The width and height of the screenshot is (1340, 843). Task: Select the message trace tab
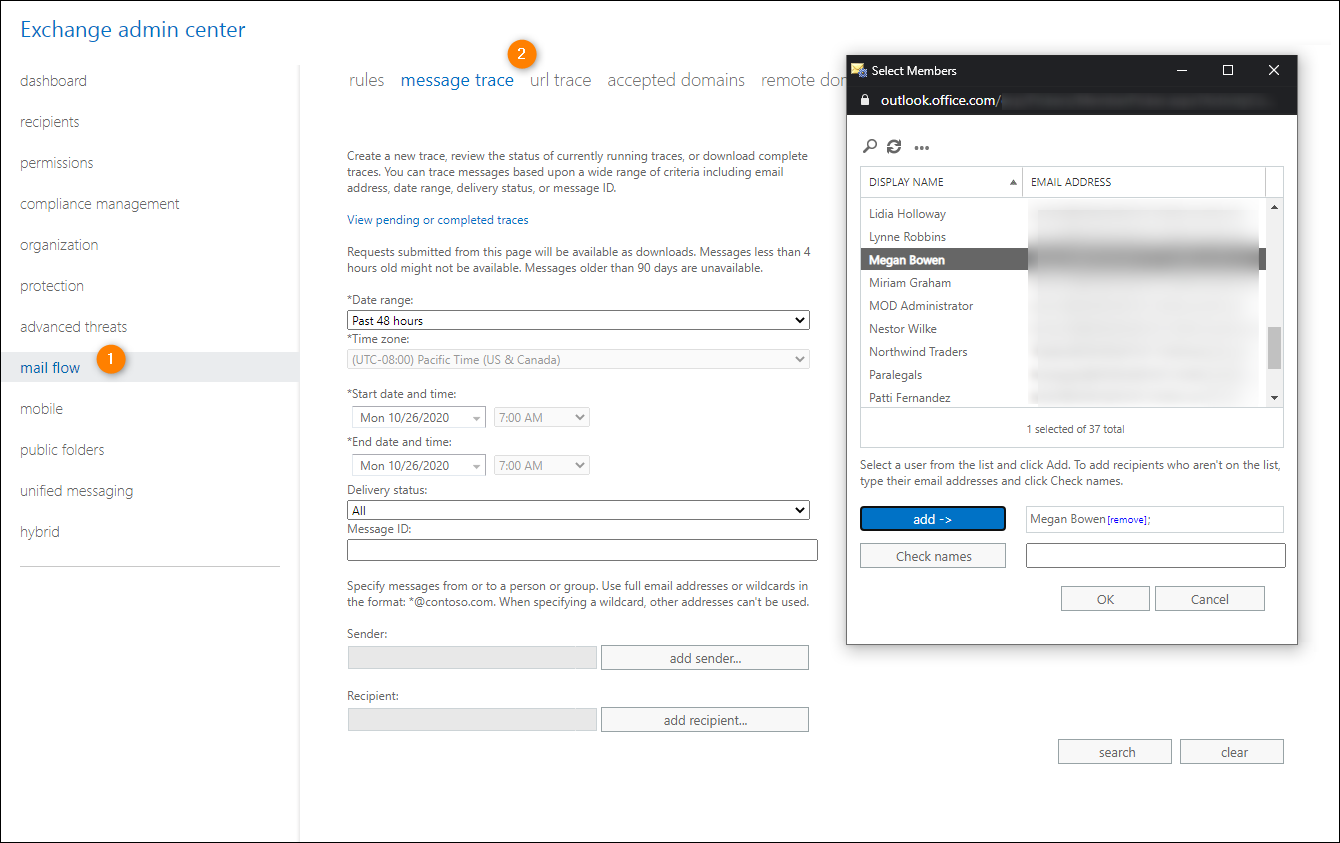pyautogui.click(x=457, y=80)
